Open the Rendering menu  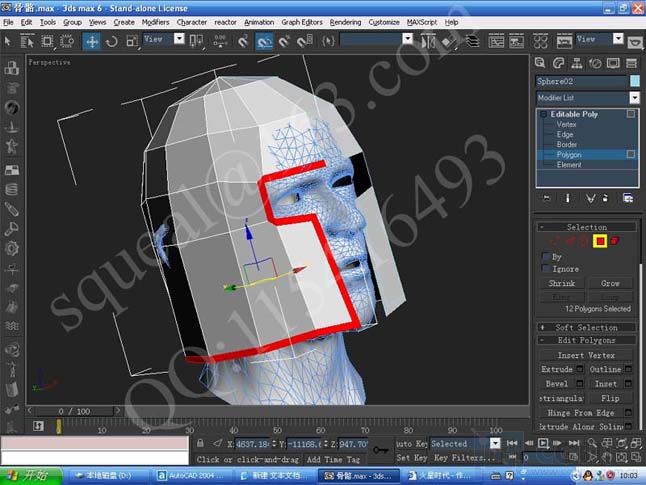[x=345, y=22]
